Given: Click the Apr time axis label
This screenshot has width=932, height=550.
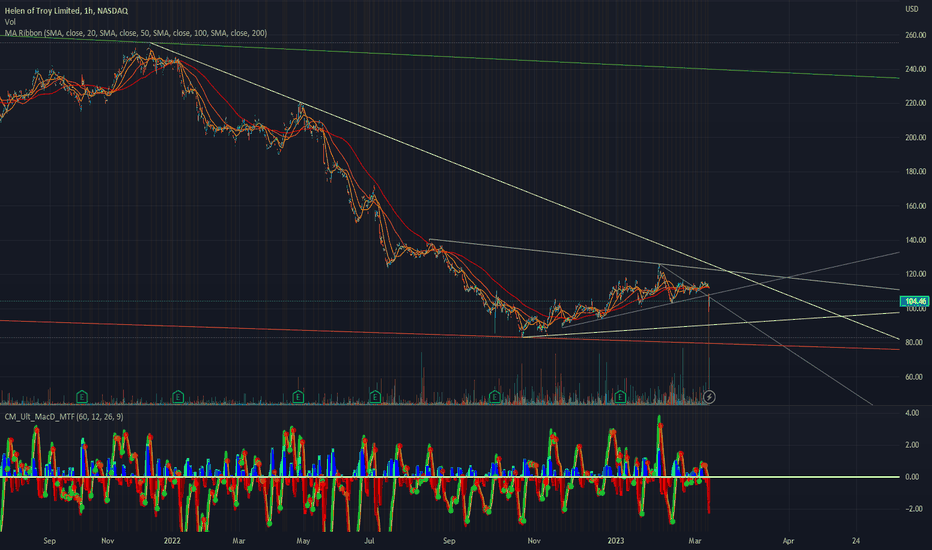Looking at the screenshot, I should pyautogui.click(x=788, y=541).
